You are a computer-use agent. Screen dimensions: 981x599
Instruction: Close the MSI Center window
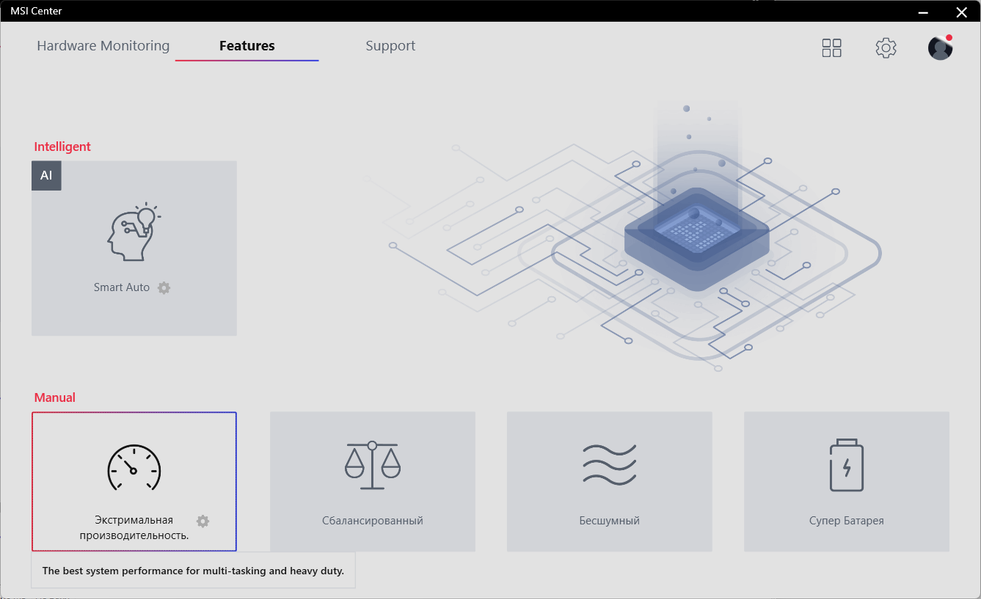(x=962, y=12)
